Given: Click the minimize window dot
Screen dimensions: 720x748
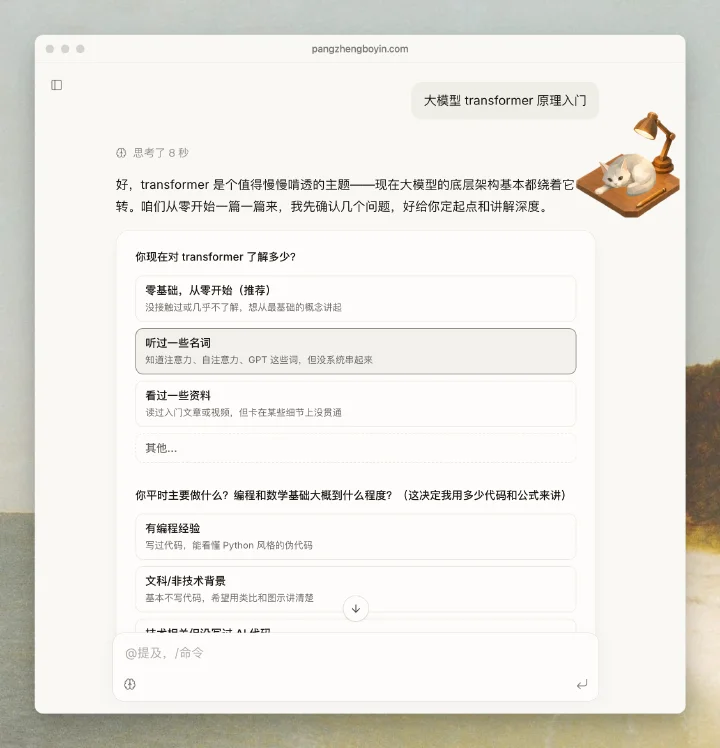Looking at the screenshot, I should pyautogui.click(x=65, y=49).
